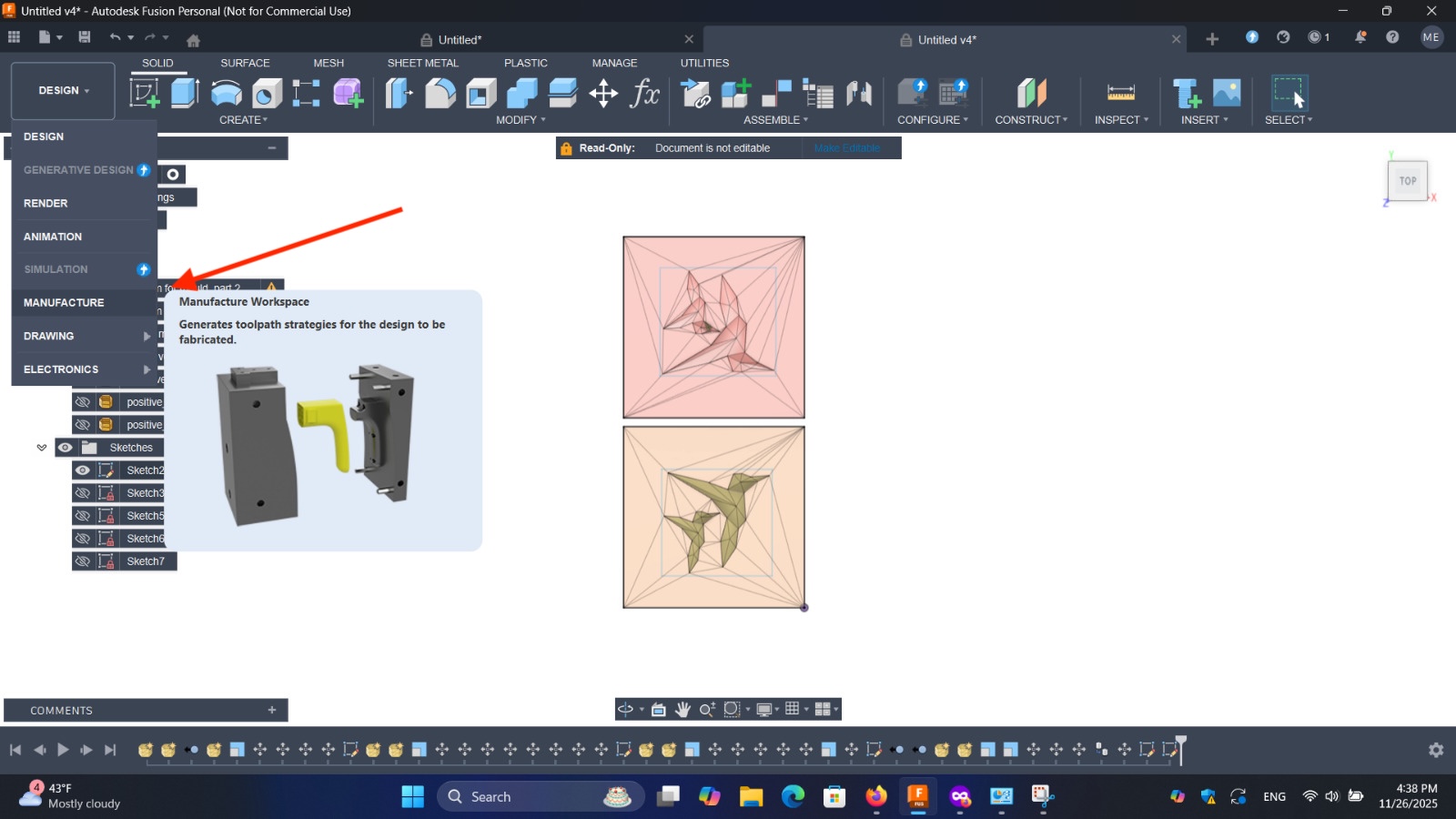
Task: Select the Extrude tool
Action: [x=185, y=93]
